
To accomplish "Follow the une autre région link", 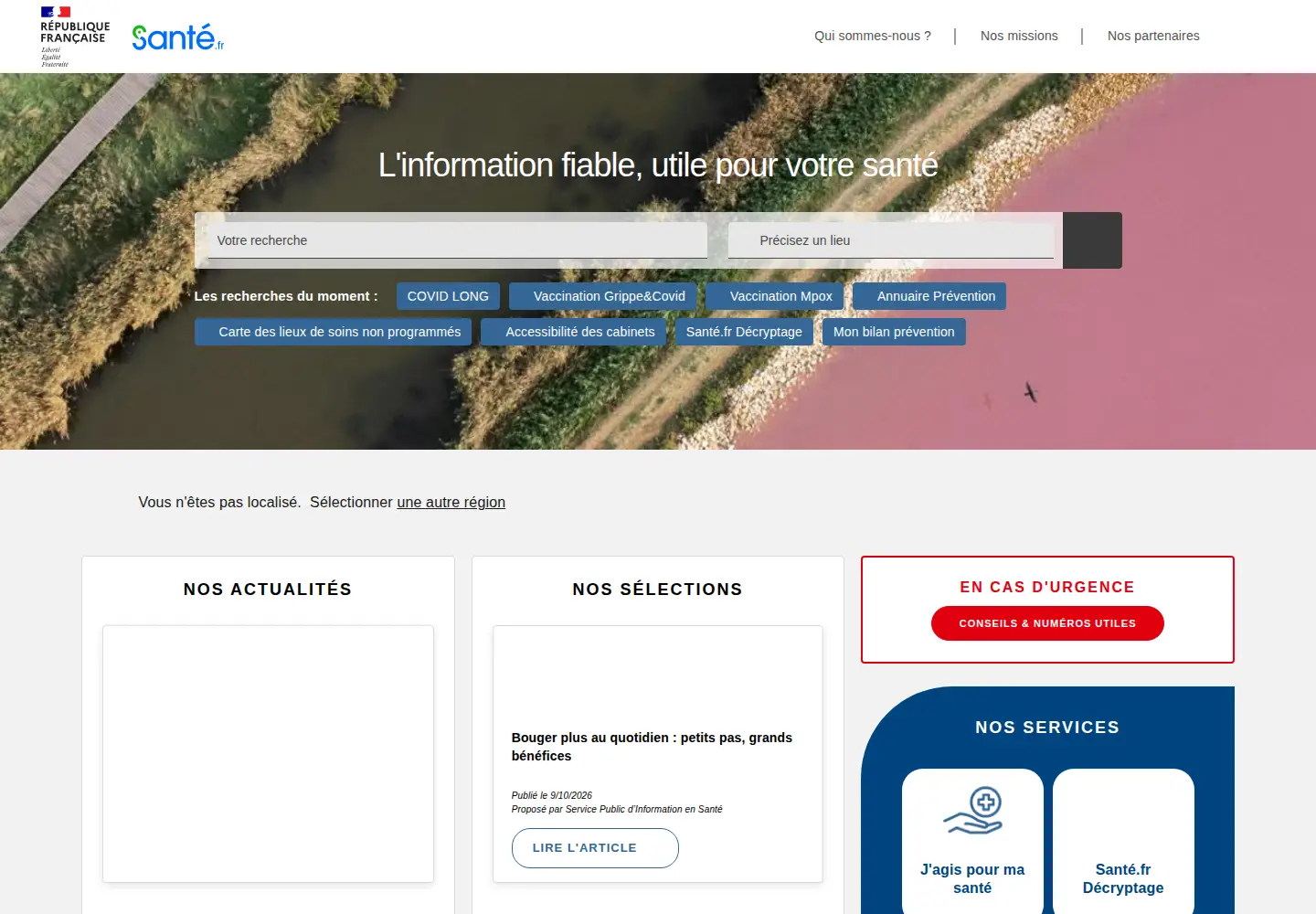I will pos(451,502).
